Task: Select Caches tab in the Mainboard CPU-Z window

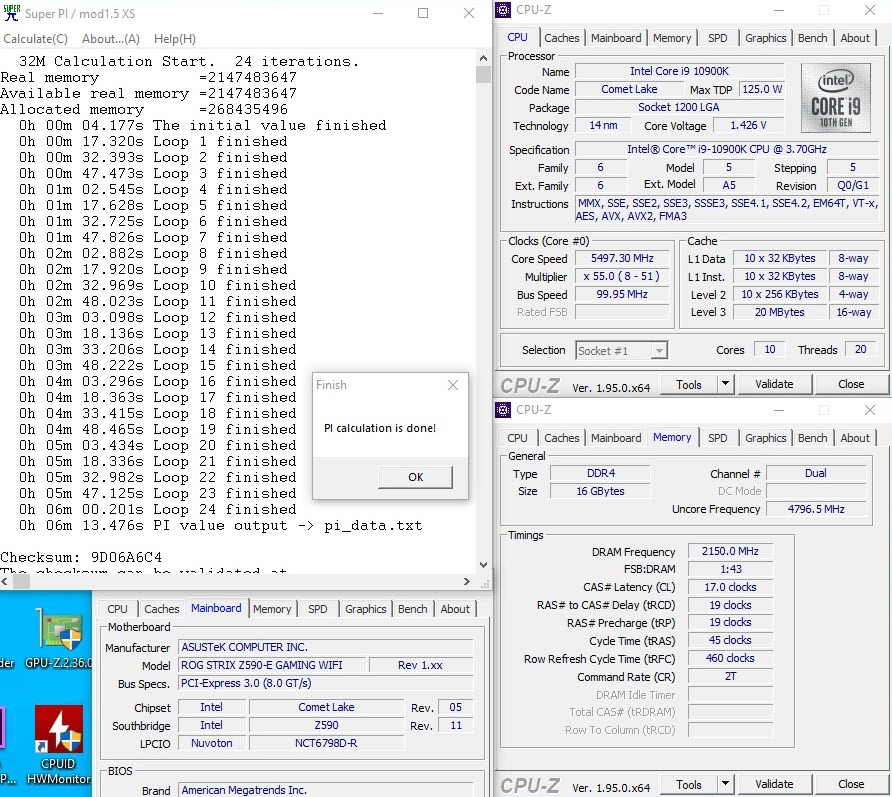Action: pyautogui.click(x=162, y=609)
